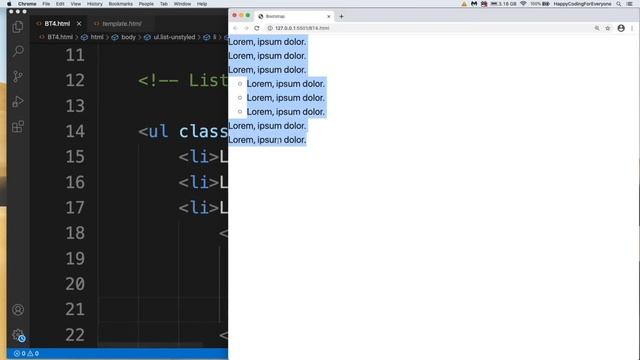Select the BT4.html breadcrumb item
The width and height of the screenshot is (640, 360).
tap(60, 37)
